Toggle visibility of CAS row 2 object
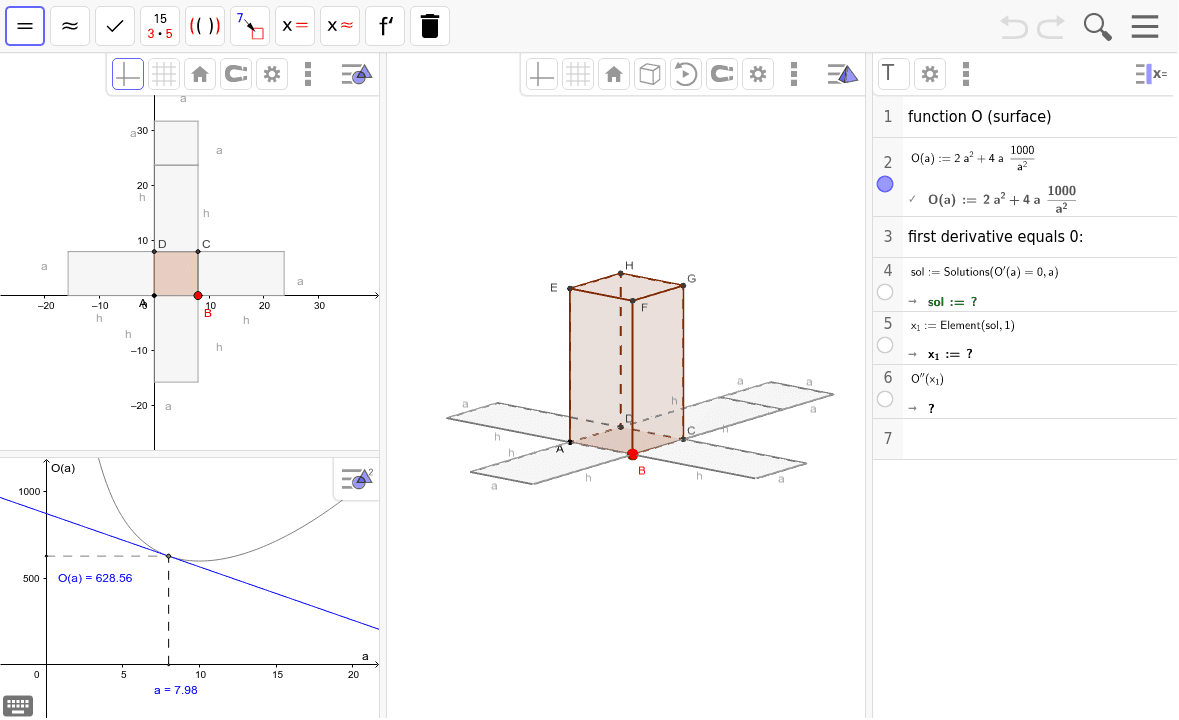1179x720 pixels. [x=885, y=184]
